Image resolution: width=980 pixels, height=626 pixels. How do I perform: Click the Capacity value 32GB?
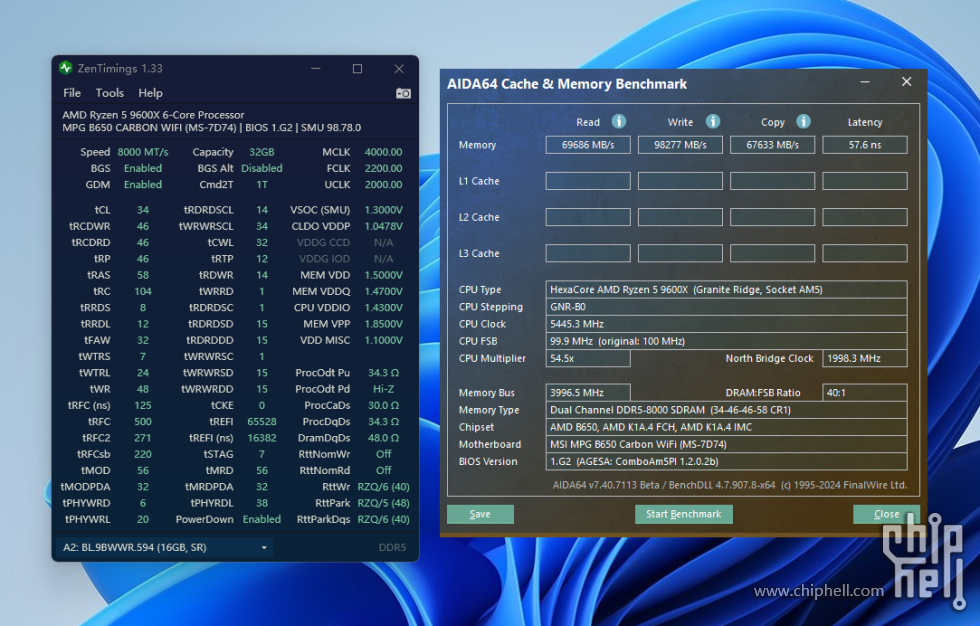click(262, 152)
